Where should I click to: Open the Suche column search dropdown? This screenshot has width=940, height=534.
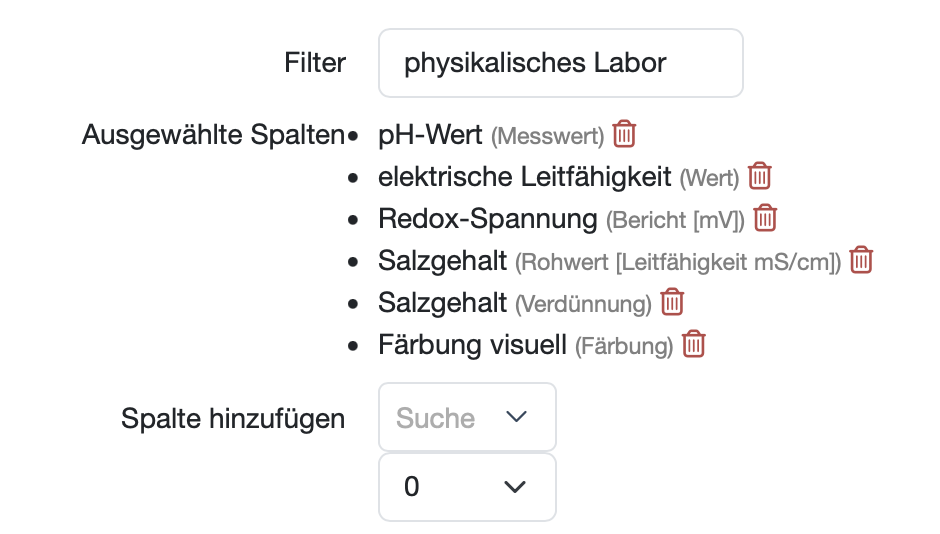click(x=466, y=417)
